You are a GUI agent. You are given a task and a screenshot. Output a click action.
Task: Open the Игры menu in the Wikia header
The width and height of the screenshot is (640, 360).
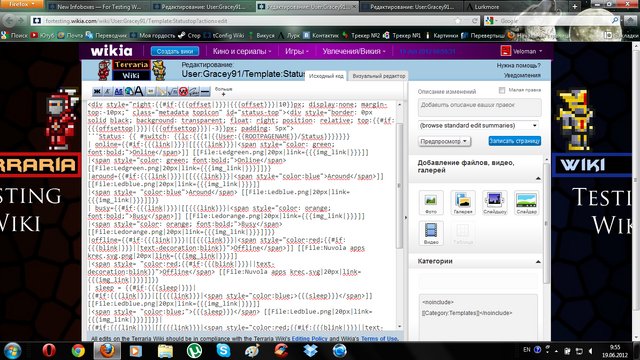pos(297,51)
